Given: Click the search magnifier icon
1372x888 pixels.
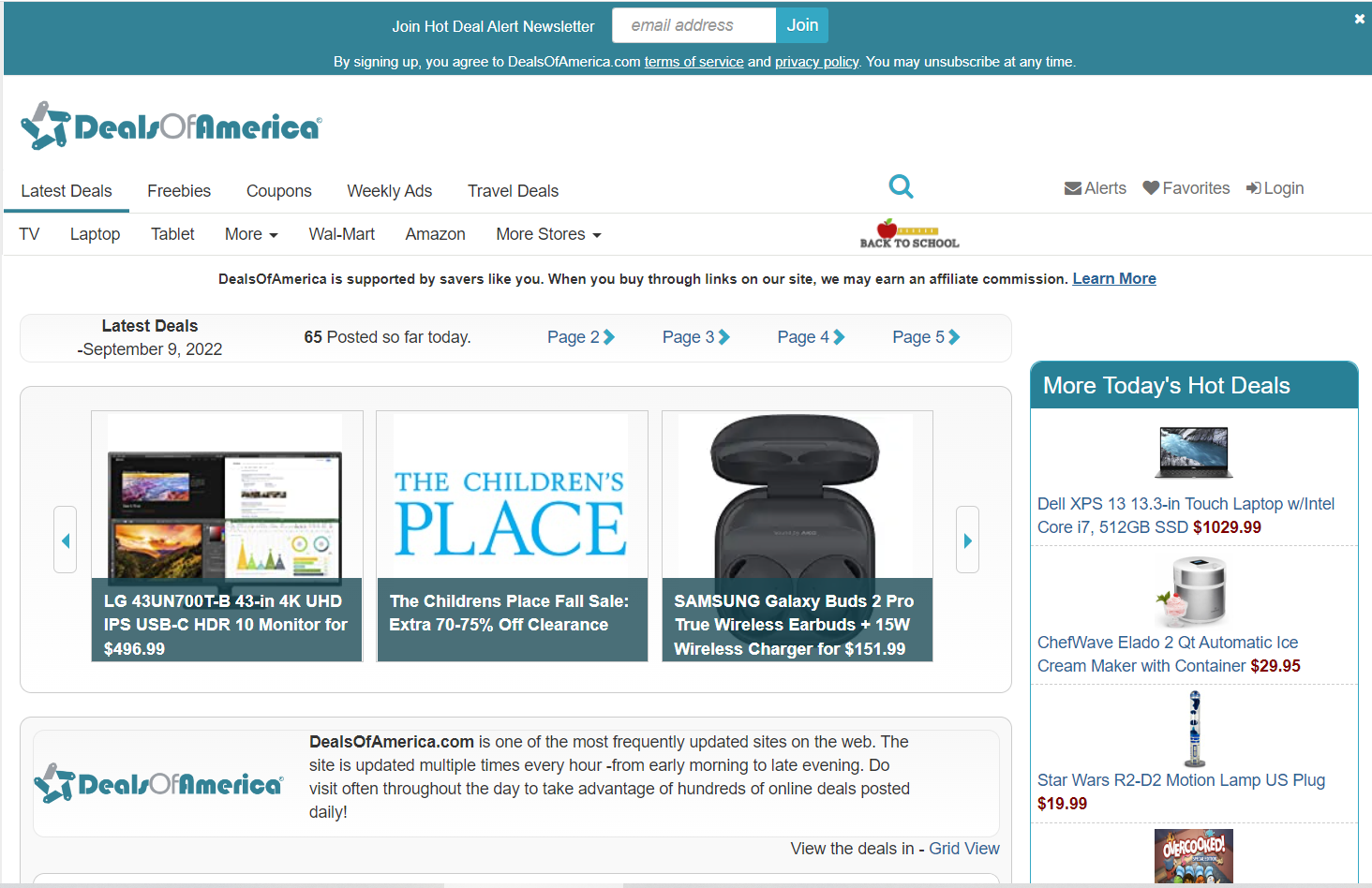Looking at the screenshot, I should (x=901, y=186).
